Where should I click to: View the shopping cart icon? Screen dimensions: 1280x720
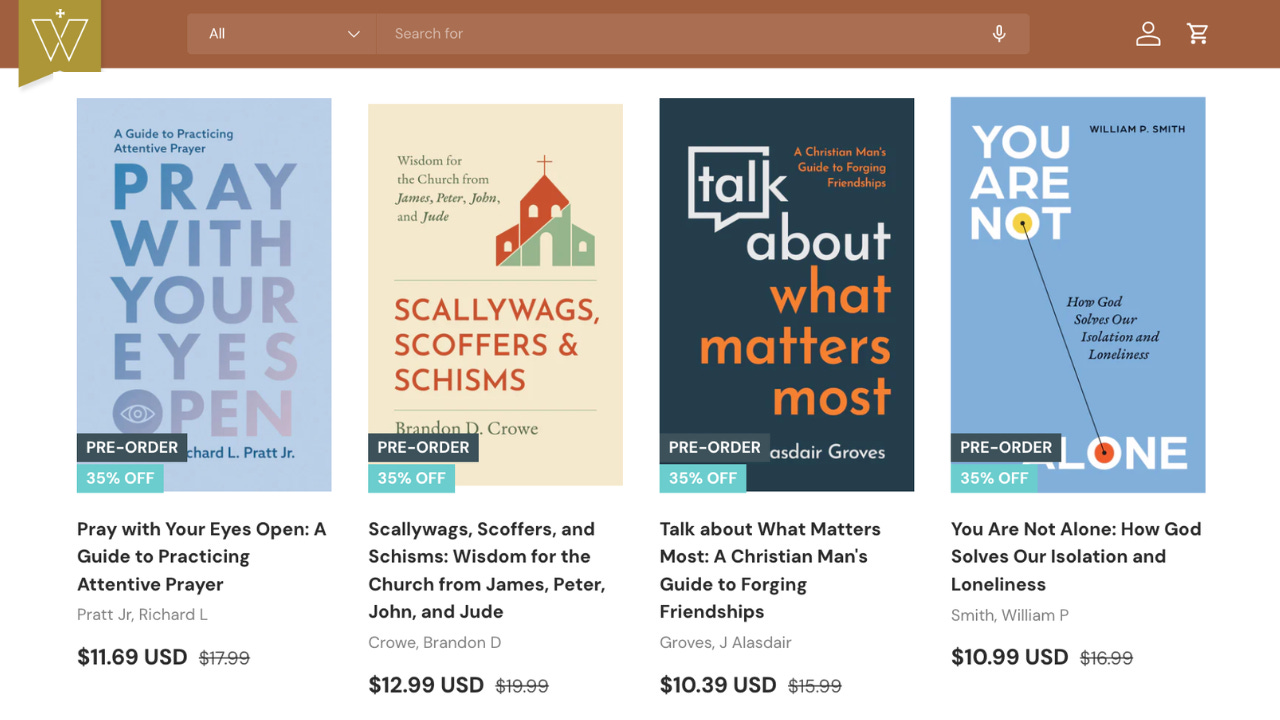point(1198,34)
